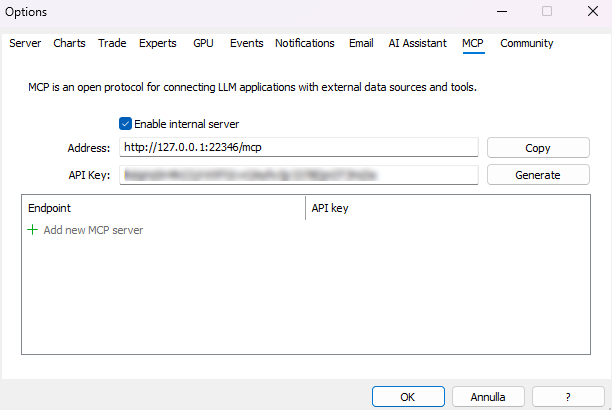The width and height of the screenshot is (612, 410).
Task: Toggle Enable internal server checkbox
Action: (125, 124)
